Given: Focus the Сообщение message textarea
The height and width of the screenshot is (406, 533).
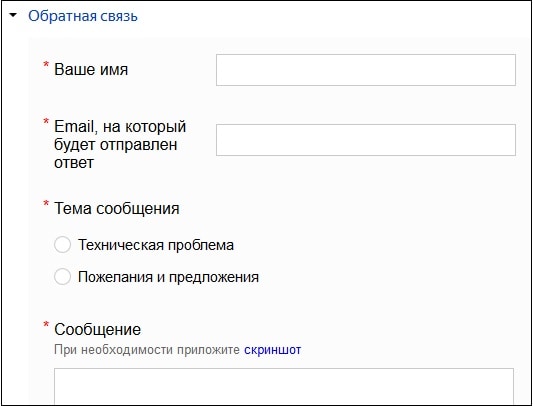Looking at the screenshot, I should [x=284, y=386].
